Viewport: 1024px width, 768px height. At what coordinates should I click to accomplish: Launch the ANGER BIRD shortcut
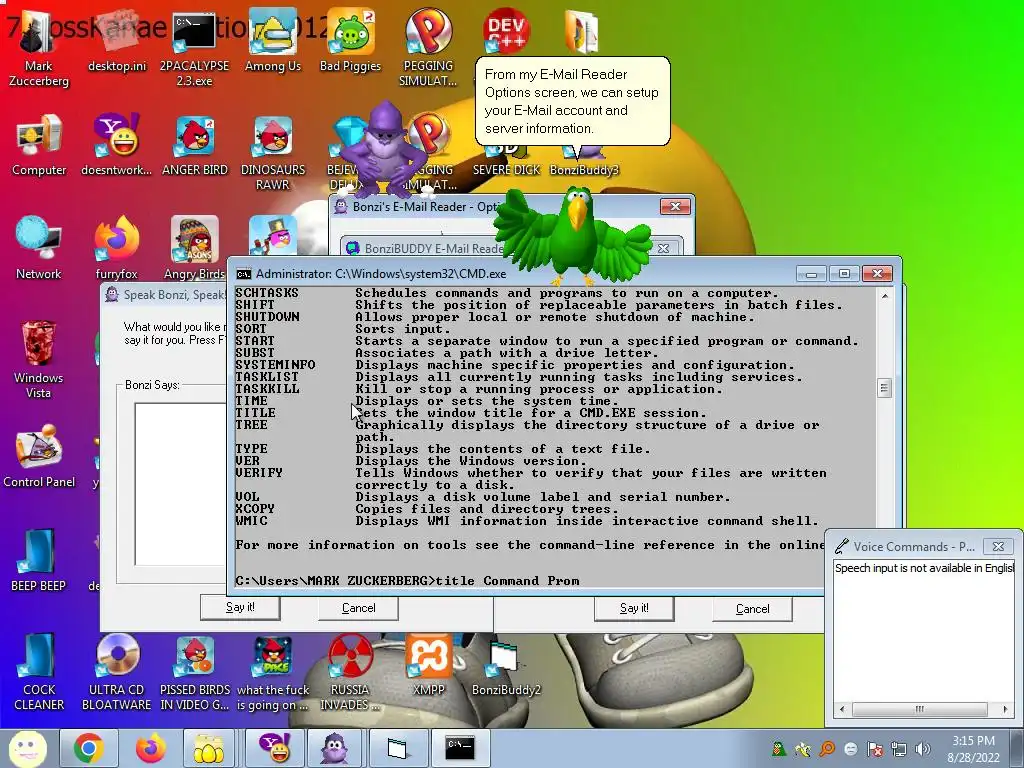[x=195, y=145]
